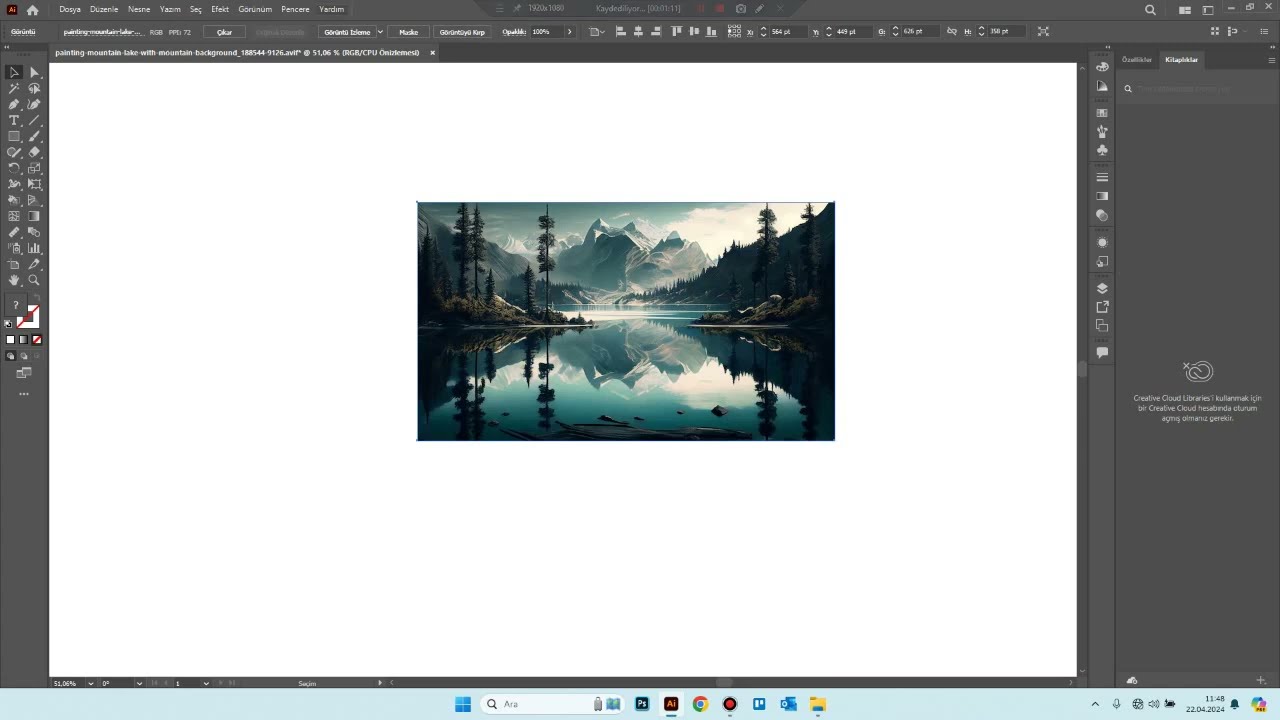Apply Gradient mode swatch
1280x720 pixels.
click(x=24, y=340)
